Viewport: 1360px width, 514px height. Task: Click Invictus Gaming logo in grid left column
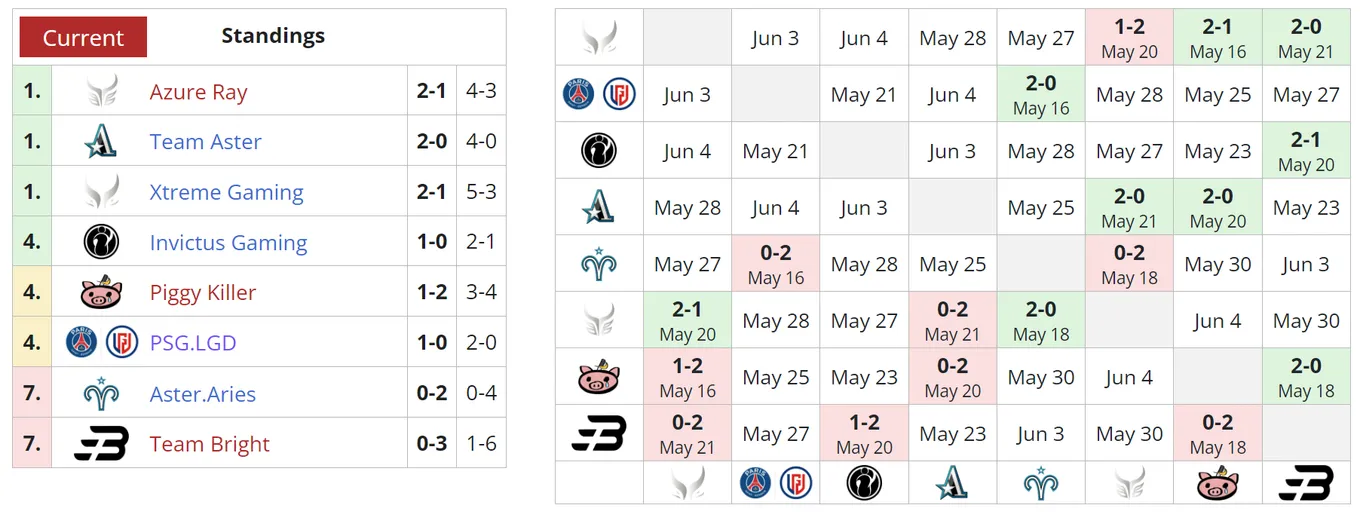[x=599, y=151]
